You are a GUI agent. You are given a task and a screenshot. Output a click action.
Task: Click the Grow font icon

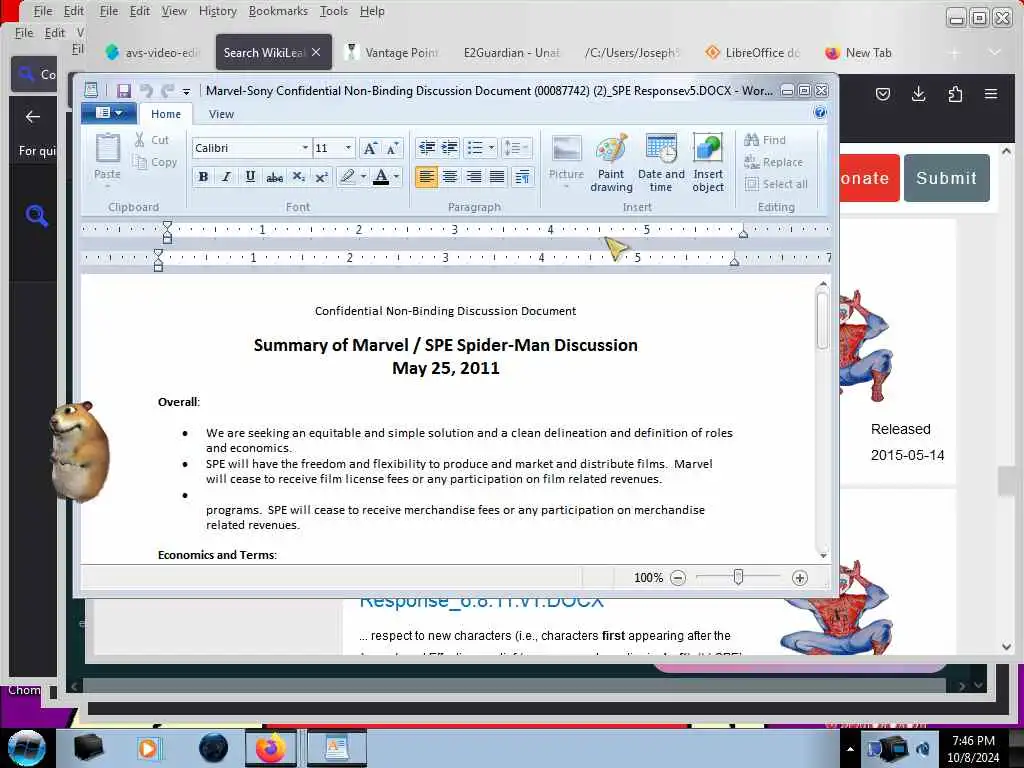370,148
